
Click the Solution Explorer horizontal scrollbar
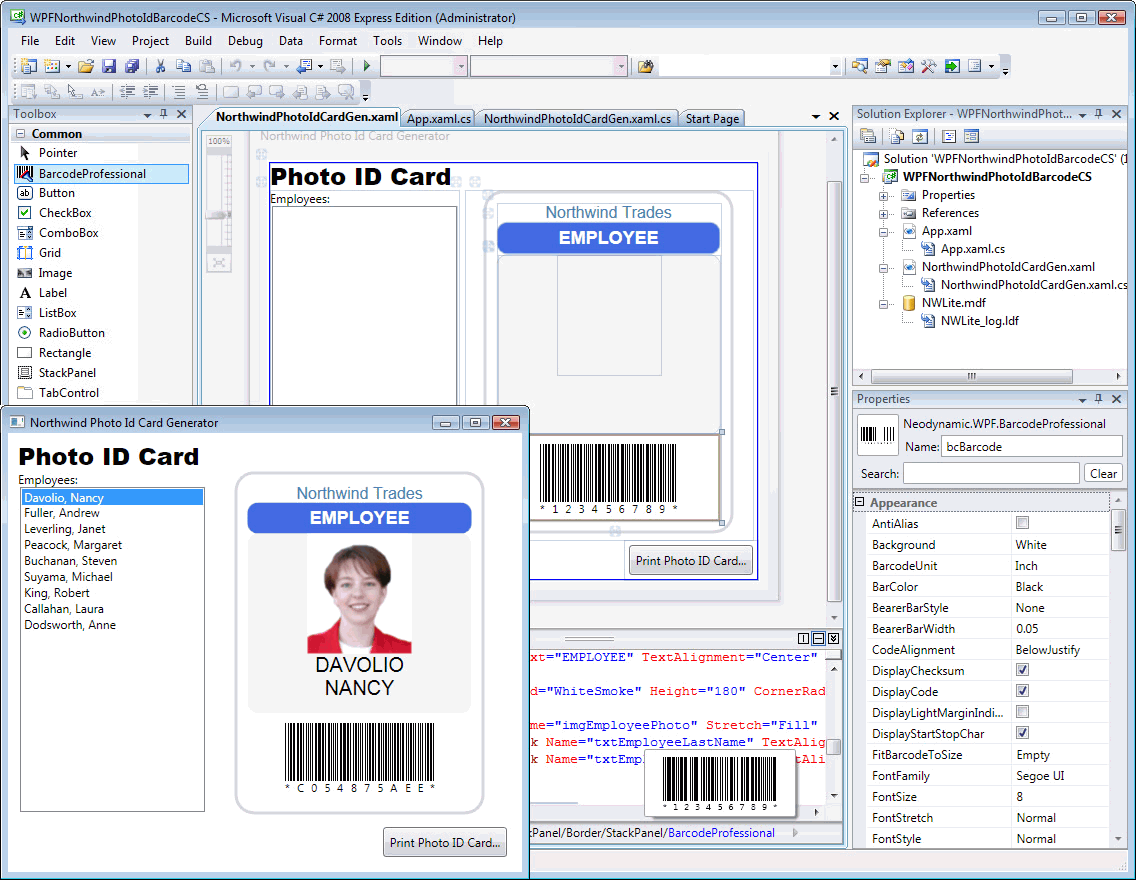(x=972, y=376)
